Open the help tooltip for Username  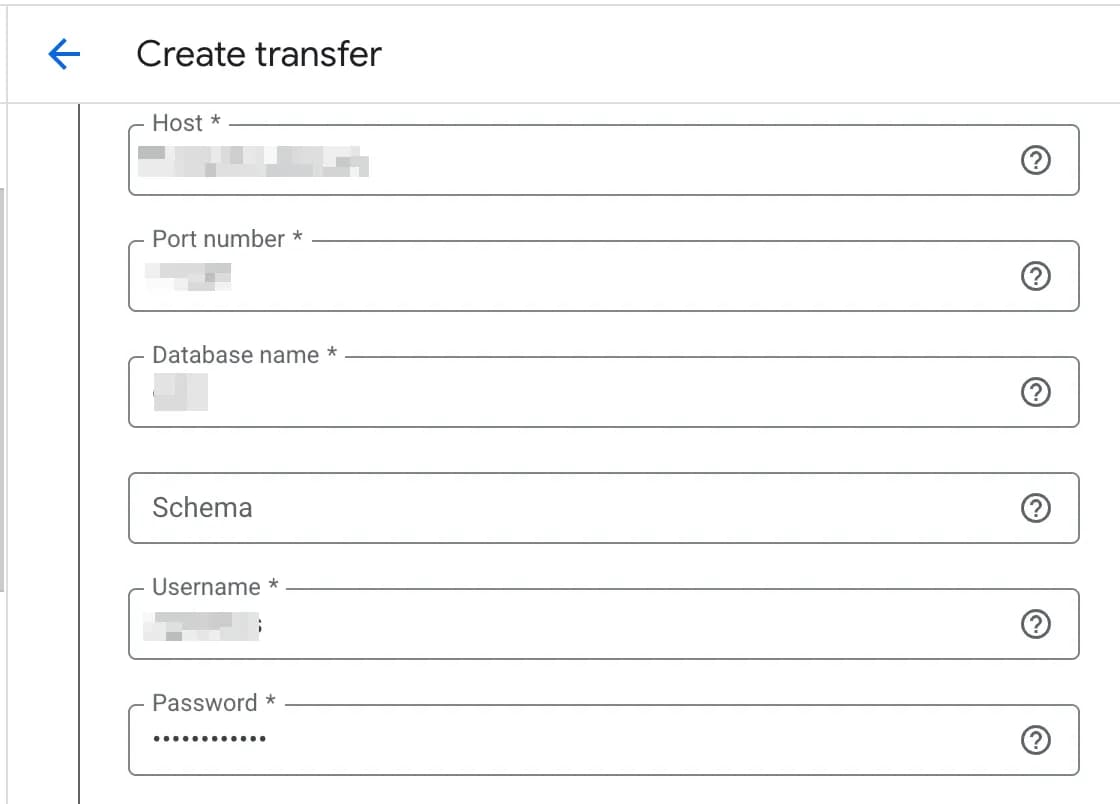pos(1036,624)
